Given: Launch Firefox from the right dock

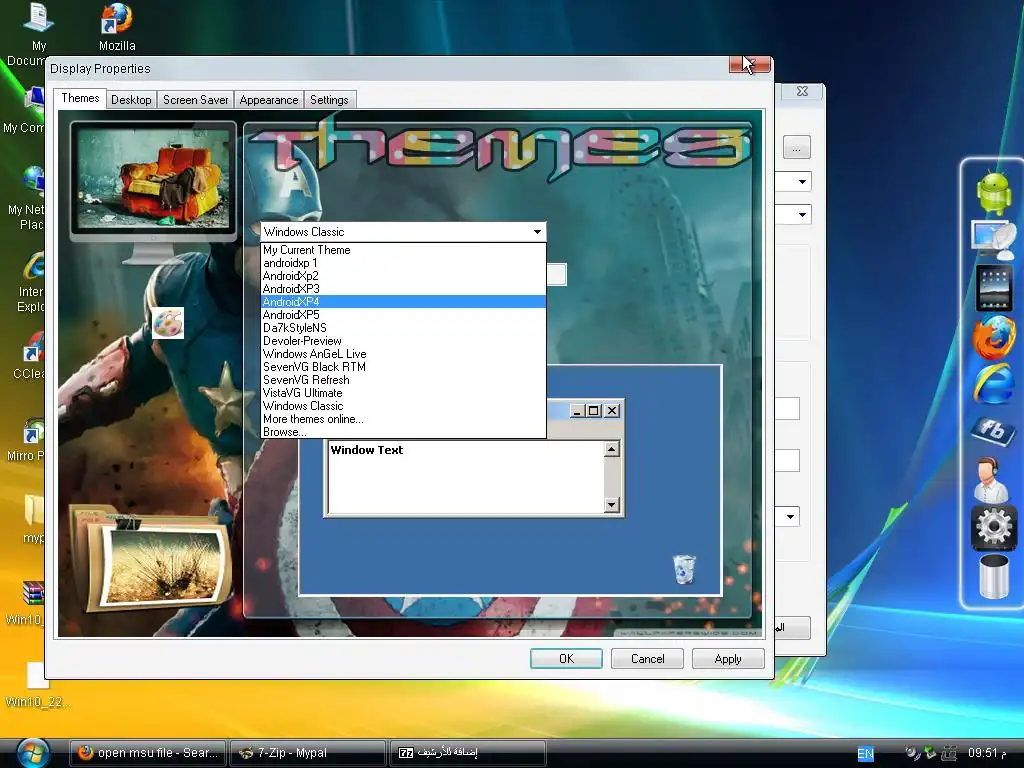Looking at the screenshot, I should (x=994, y=336).
